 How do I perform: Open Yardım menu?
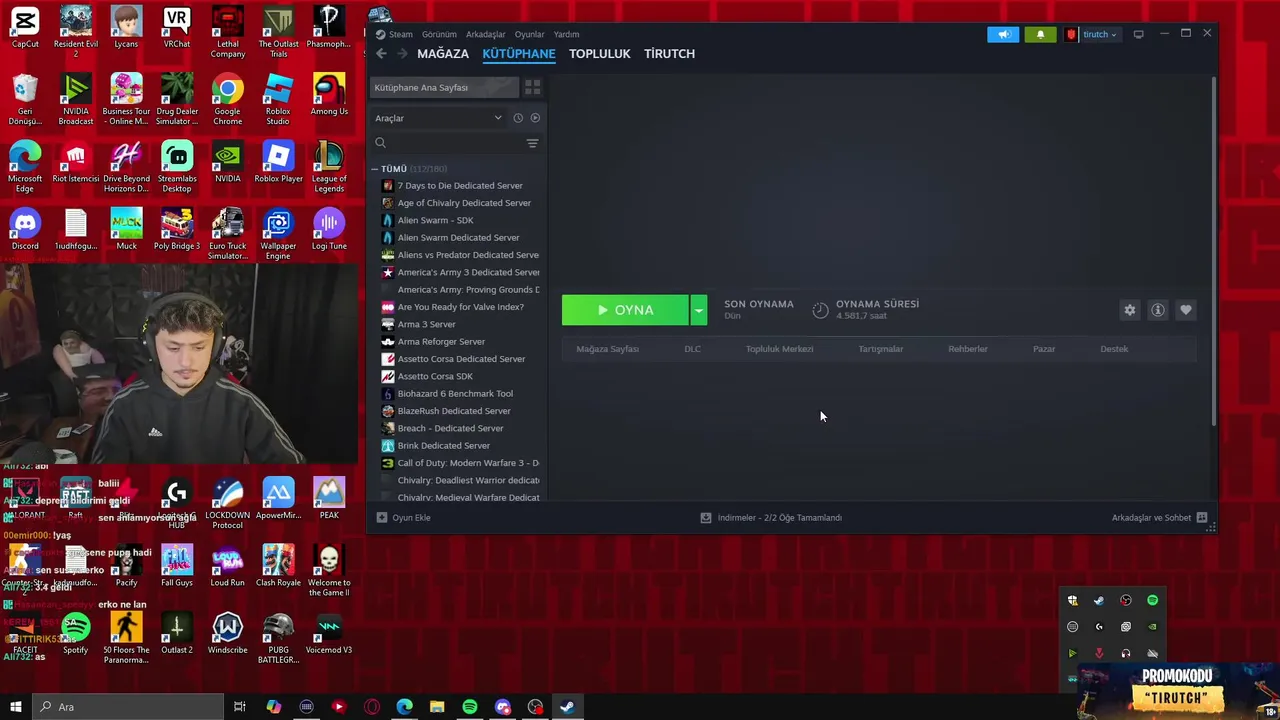click(x=566, y=34)
